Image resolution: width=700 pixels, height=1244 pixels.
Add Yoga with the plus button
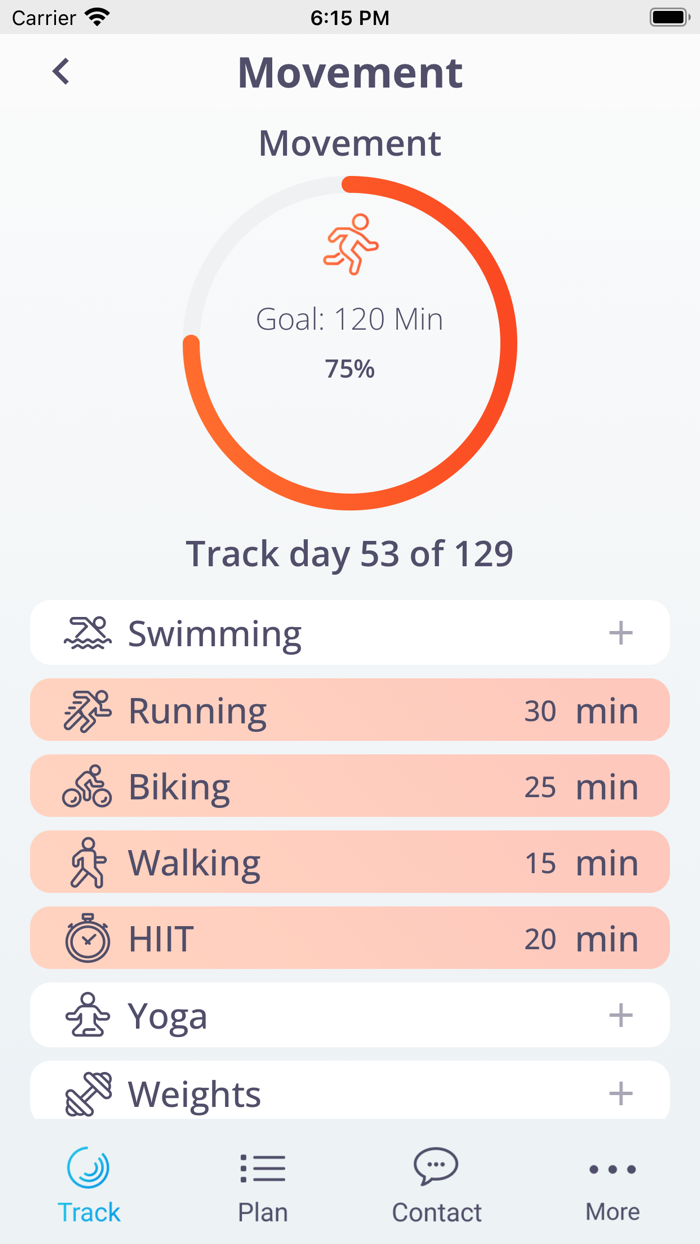[621, 1015]
